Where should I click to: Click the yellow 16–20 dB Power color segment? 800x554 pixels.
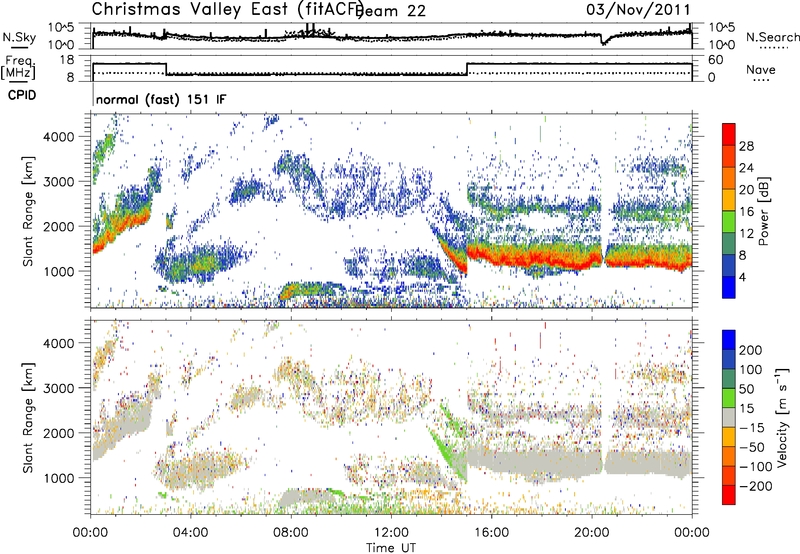pyautogui.click(x=729, y=199)
